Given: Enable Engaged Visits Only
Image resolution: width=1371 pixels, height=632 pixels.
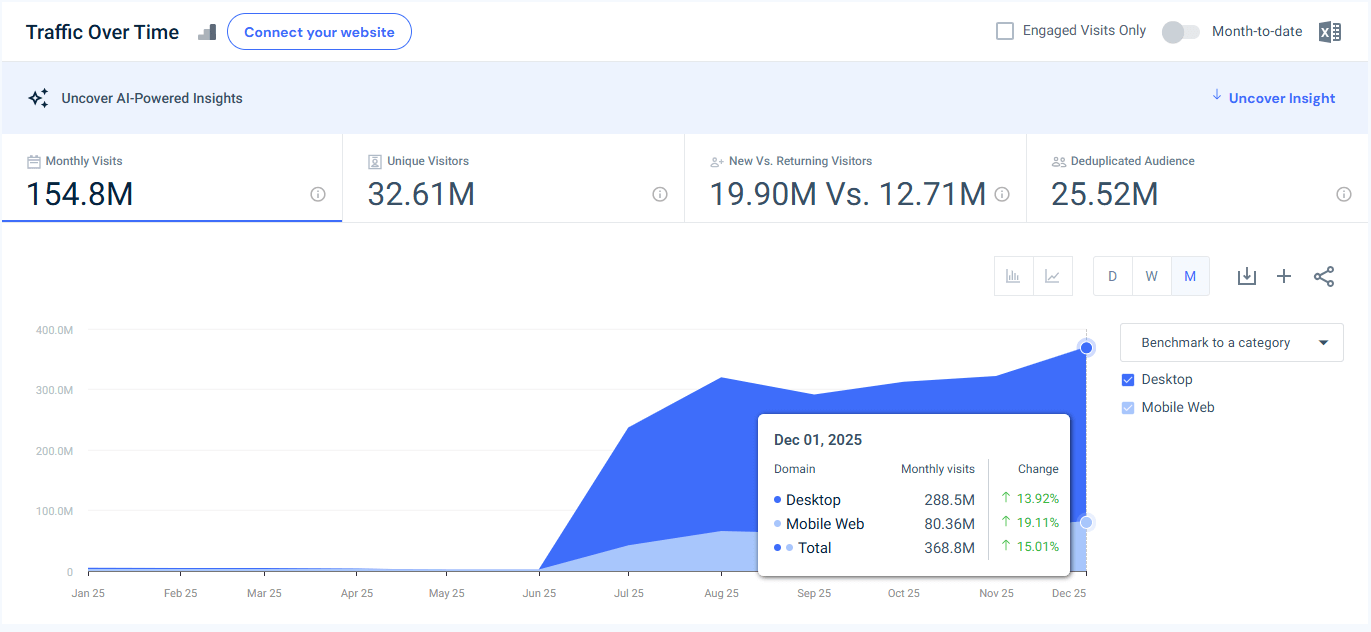Looking at the screenshot, I should point(1004,31).
